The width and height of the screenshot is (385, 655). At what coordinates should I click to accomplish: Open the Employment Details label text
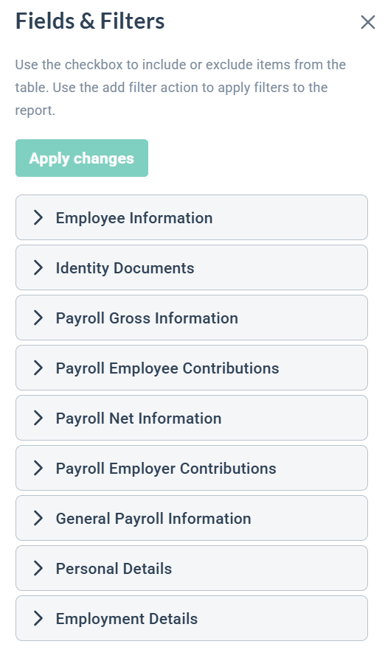point(127,619)
